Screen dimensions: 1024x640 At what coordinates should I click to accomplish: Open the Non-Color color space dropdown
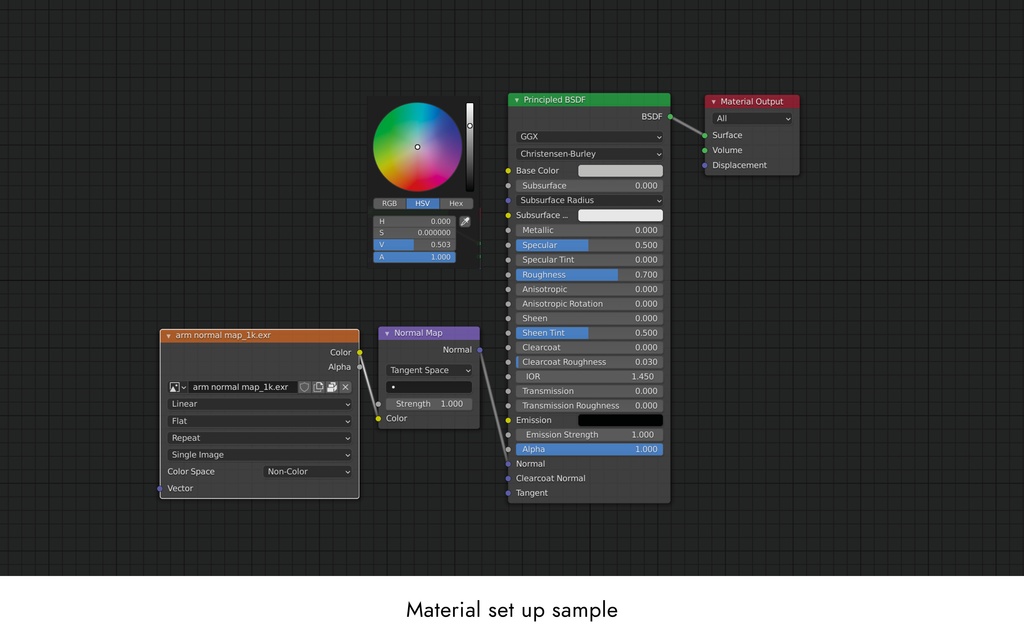point(307,472)
